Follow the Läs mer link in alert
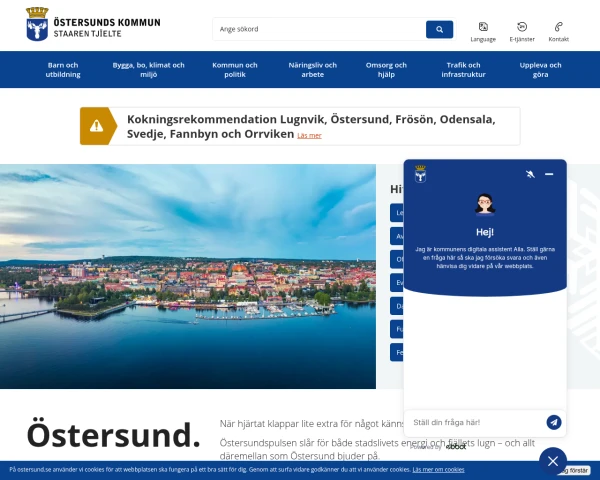 [x=309, y=136]
